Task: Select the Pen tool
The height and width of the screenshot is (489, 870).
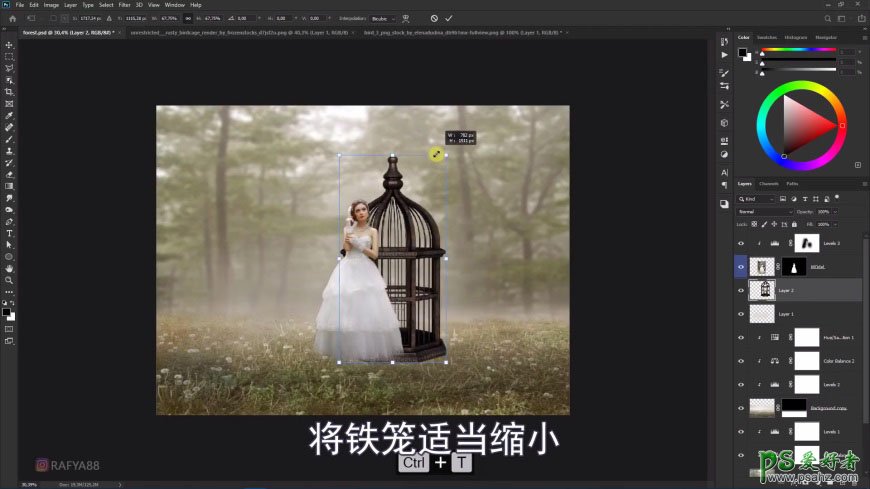Action: point(9,221)
